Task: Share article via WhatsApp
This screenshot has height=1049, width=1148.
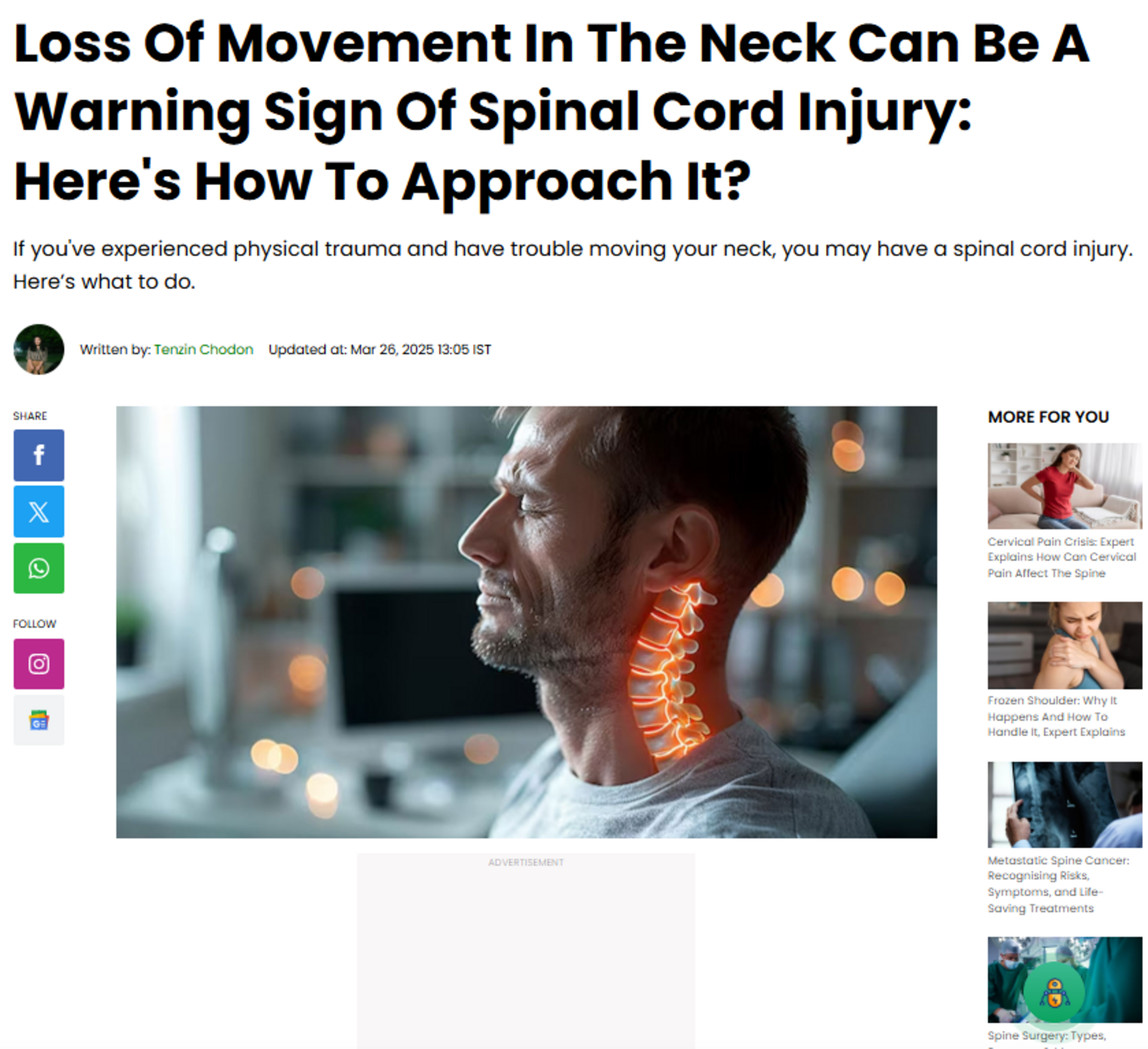Action: click(39, 568)
